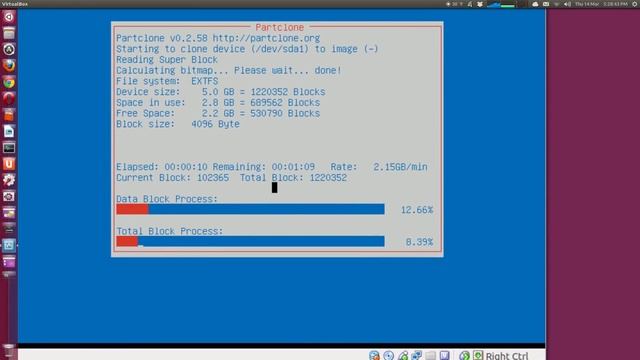This screenshot has height=360, width=640.
Task: Open the messaging mail indicator
Action: pos(546,4)
